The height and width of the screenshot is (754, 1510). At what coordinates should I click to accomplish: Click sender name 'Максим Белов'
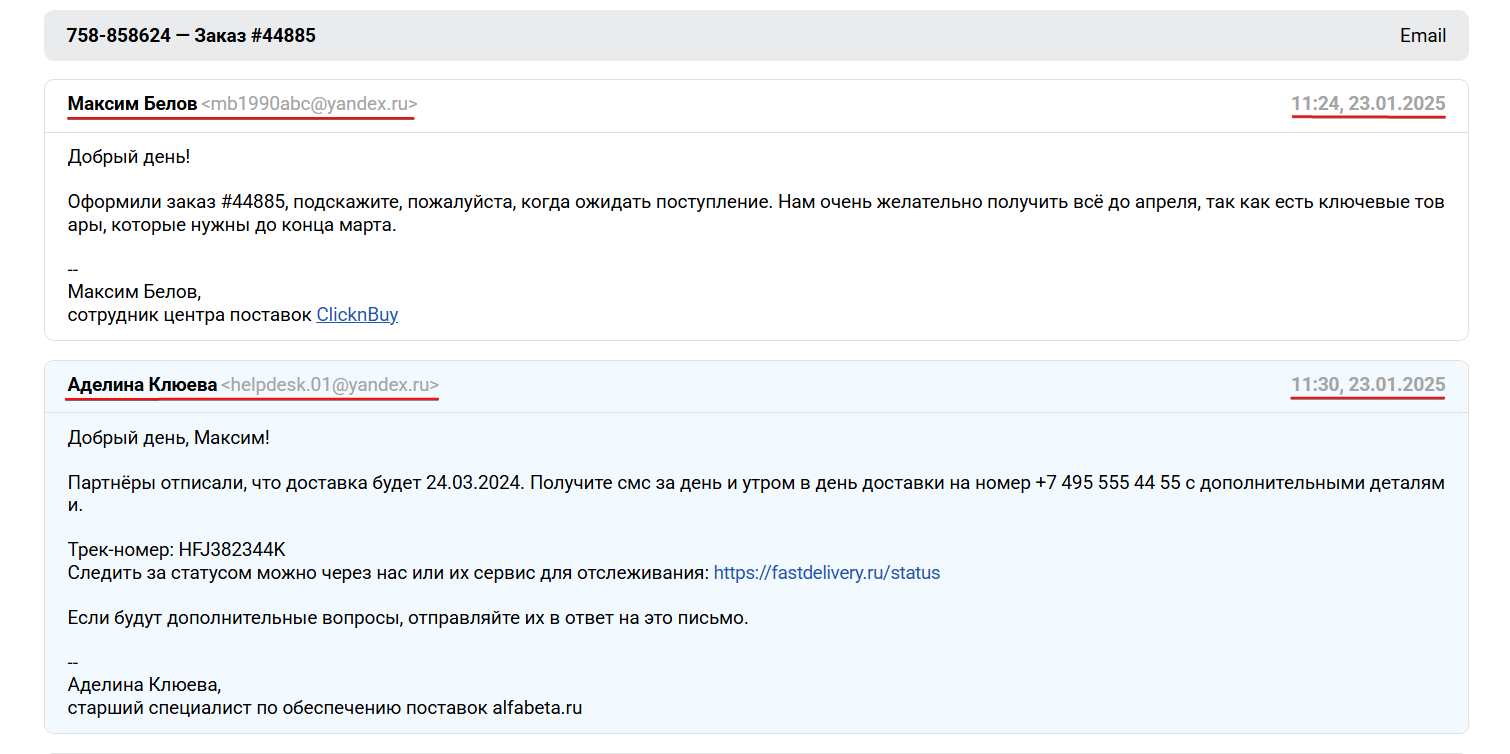132,104
